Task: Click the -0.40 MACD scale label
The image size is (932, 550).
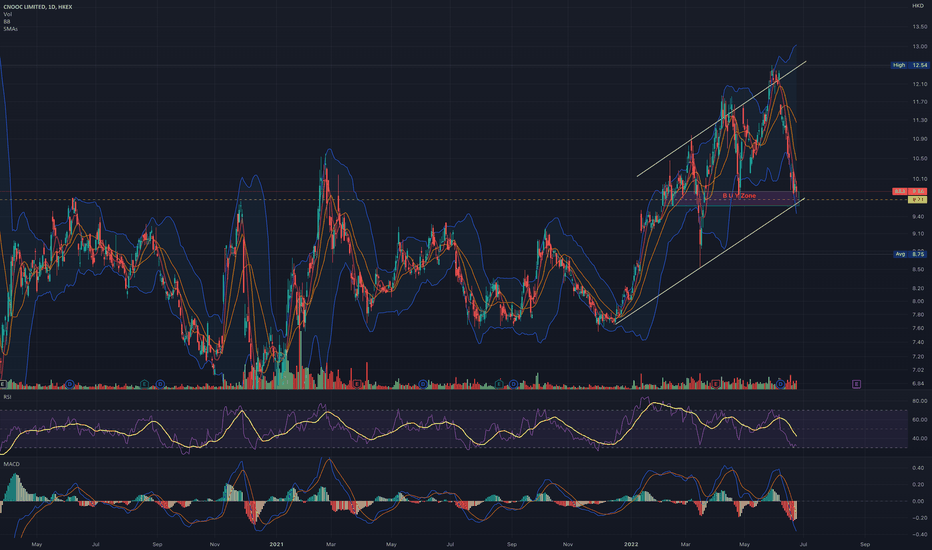Action: point(919,534)
